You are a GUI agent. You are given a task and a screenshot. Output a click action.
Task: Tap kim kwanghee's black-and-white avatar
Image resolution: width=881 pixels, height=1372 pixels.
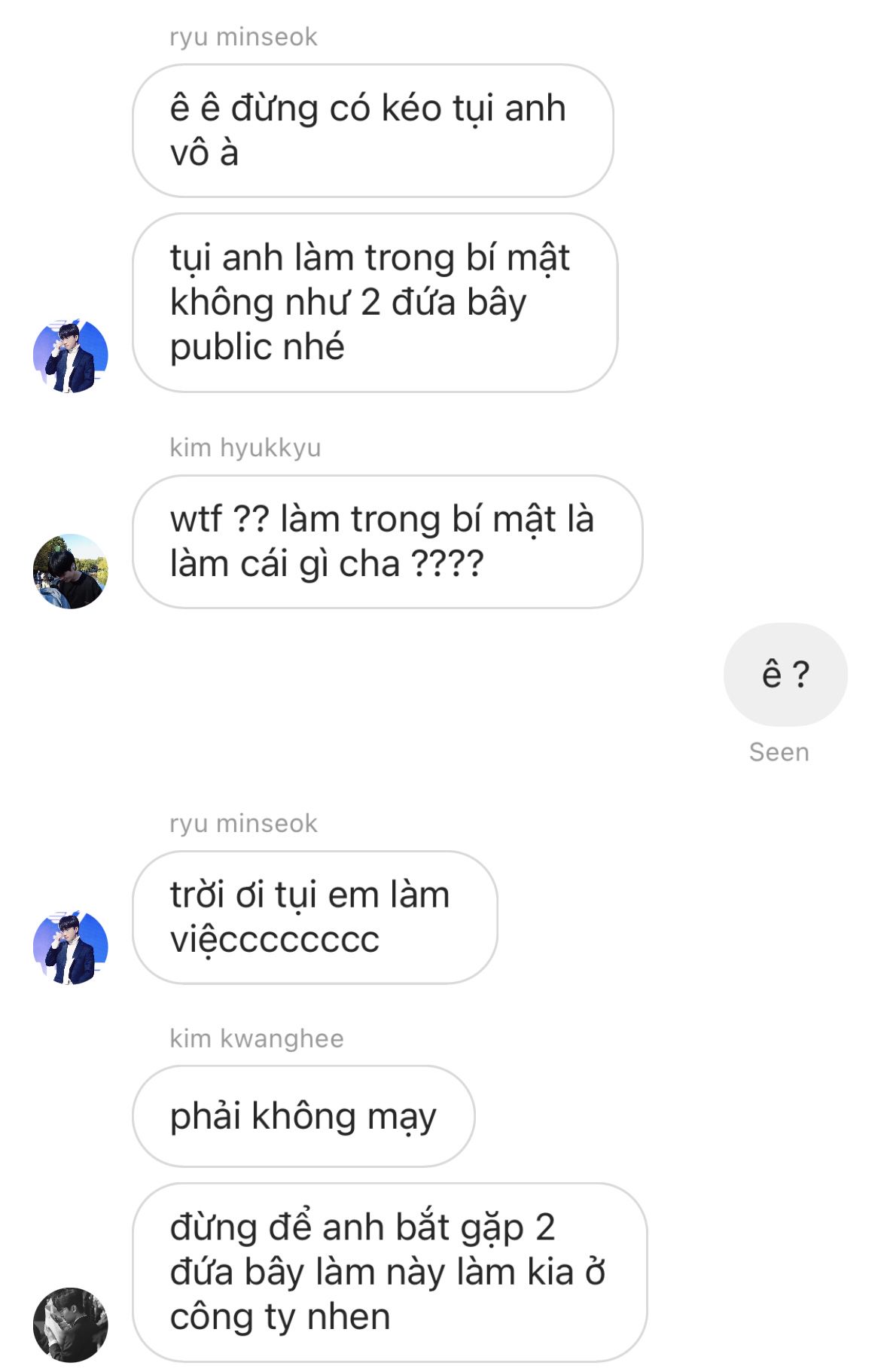71,1325
